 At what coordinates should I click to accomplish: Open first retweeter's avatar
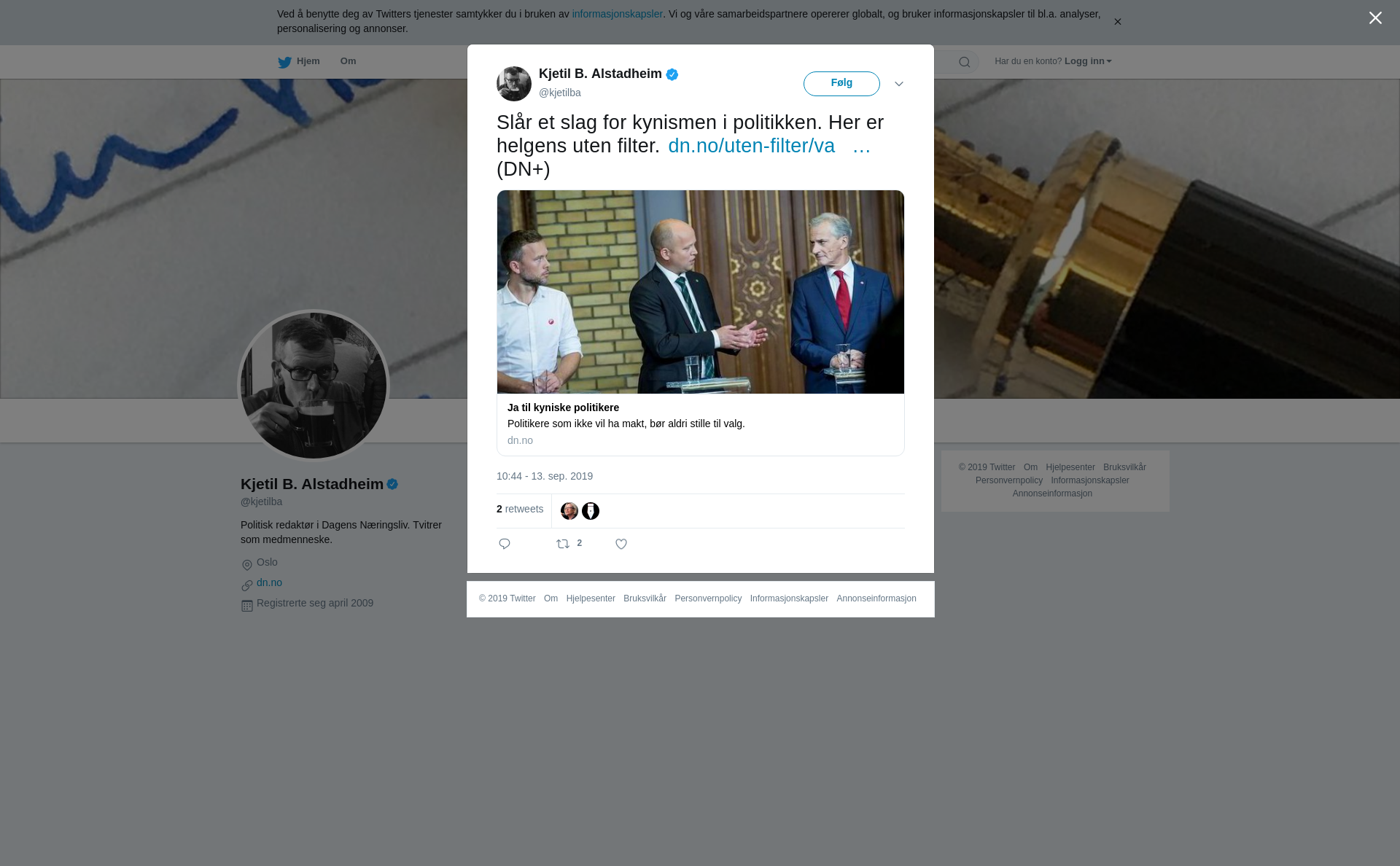pos(569,511)
